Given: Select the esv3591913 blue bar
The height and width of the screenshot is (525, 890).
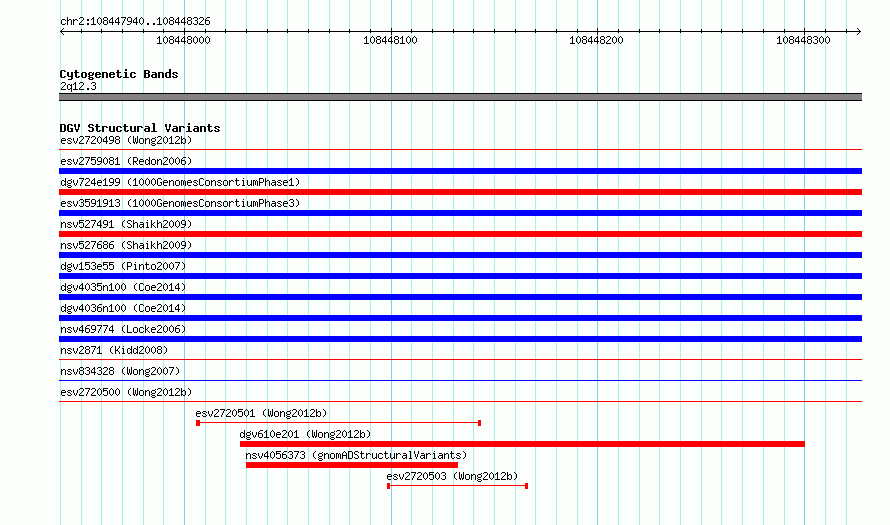Looking at the screenshot, I should 460,213.
